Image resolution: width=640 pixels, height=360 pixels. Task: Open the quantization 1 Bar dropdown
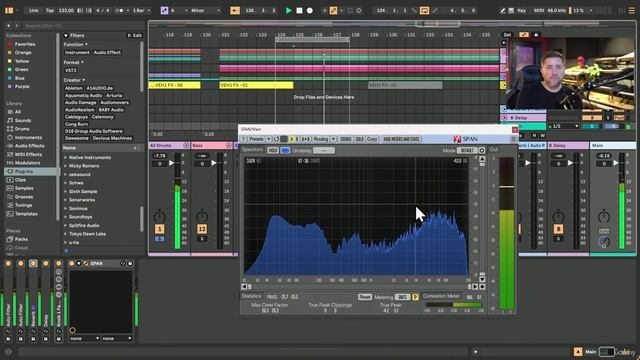click(x=142, y=11)
